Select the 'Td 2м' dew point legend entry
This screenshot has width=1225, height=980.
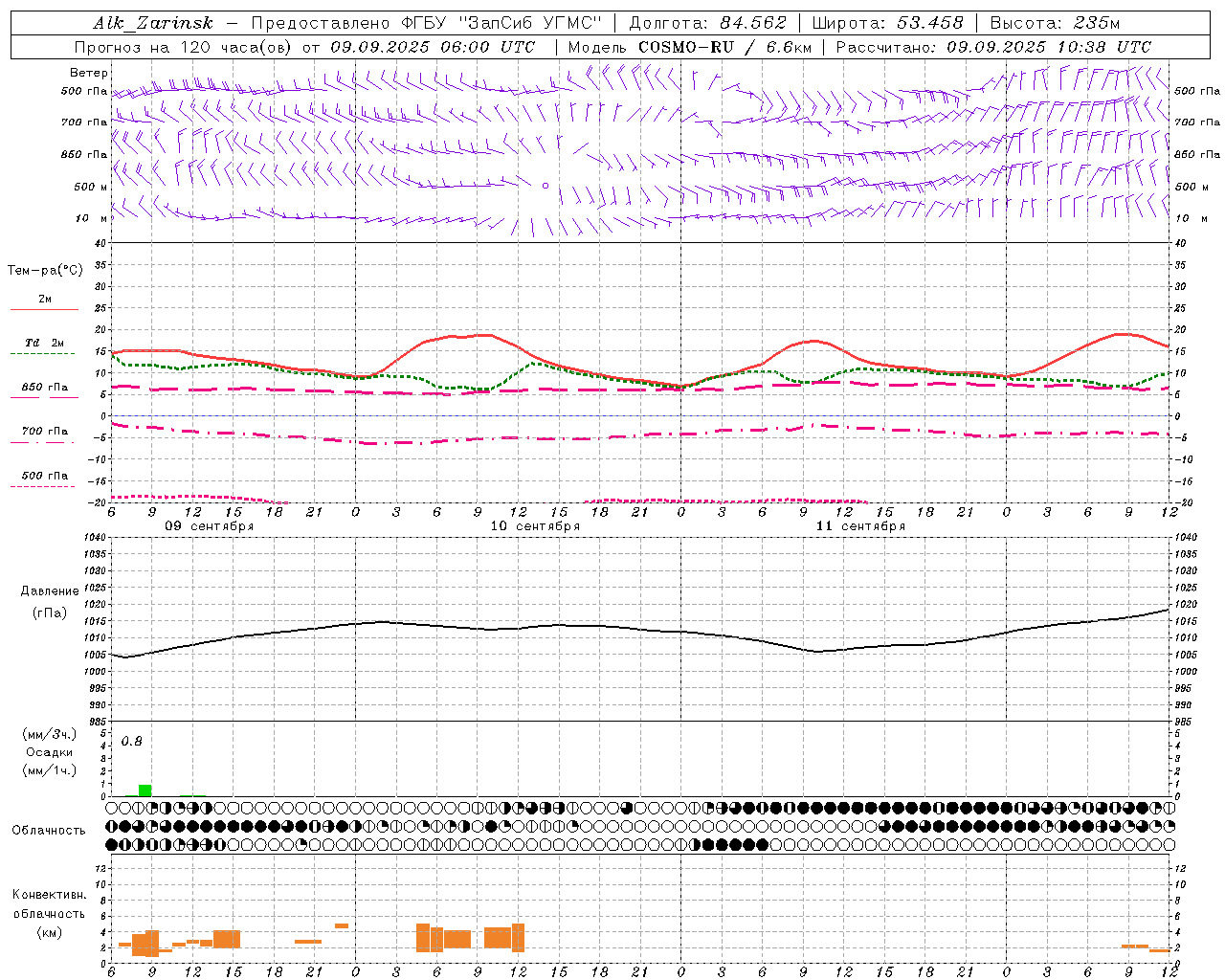45,343
